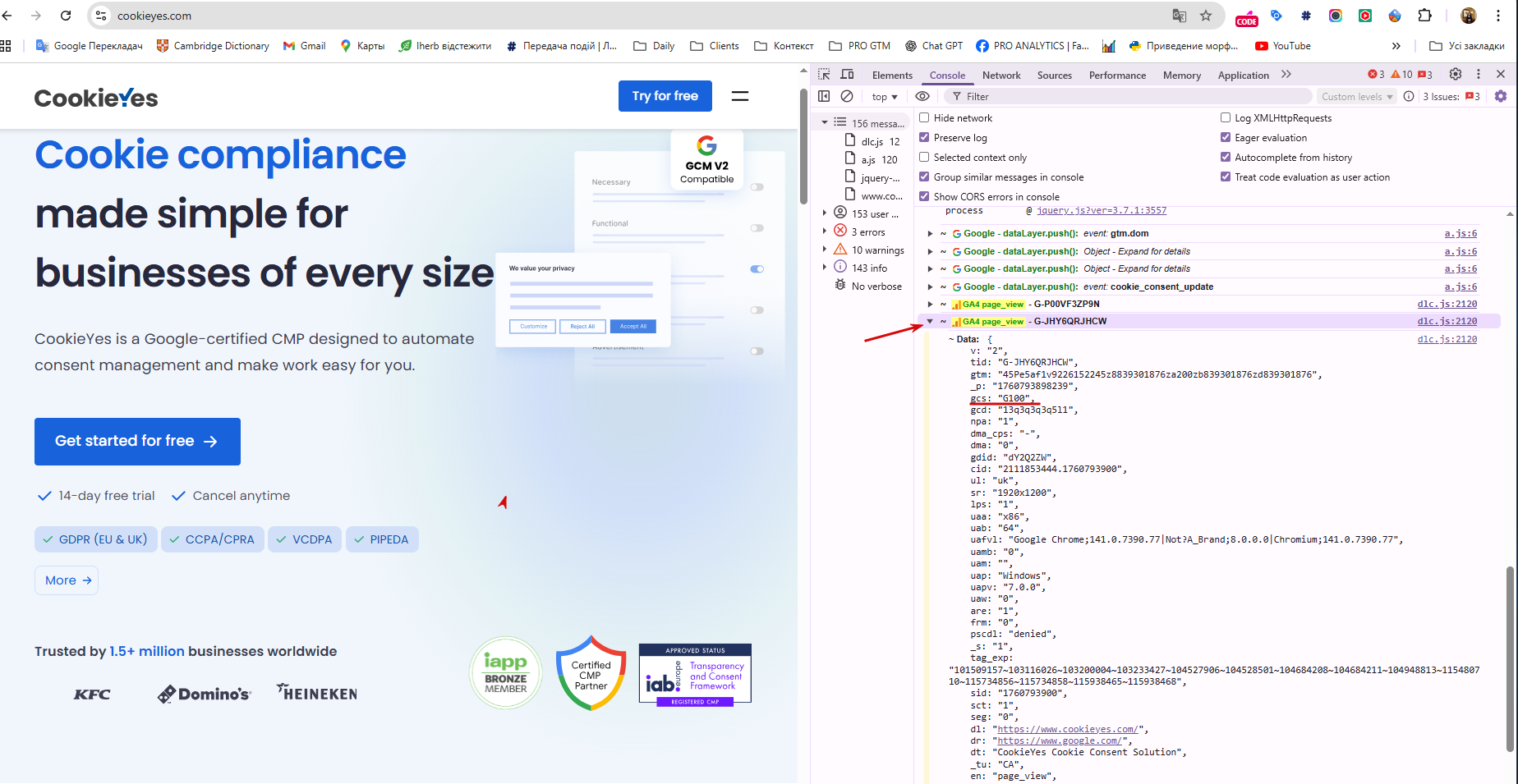Open the Chrome extensions puzzle icon
Viewport: 1518px width, 784px height.
1425,16
